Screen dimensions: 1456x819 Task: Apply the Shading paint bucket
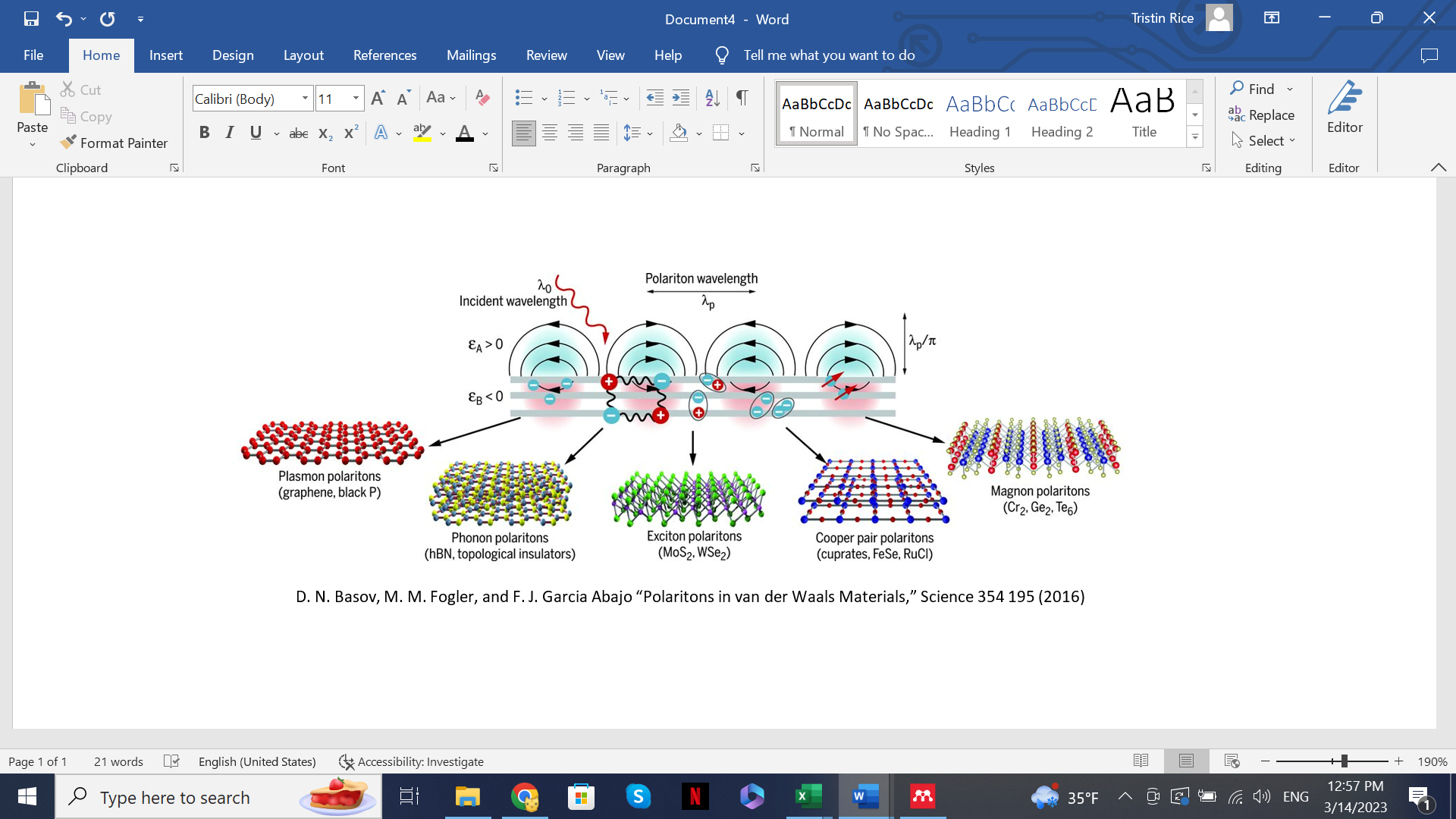(679, 133)
